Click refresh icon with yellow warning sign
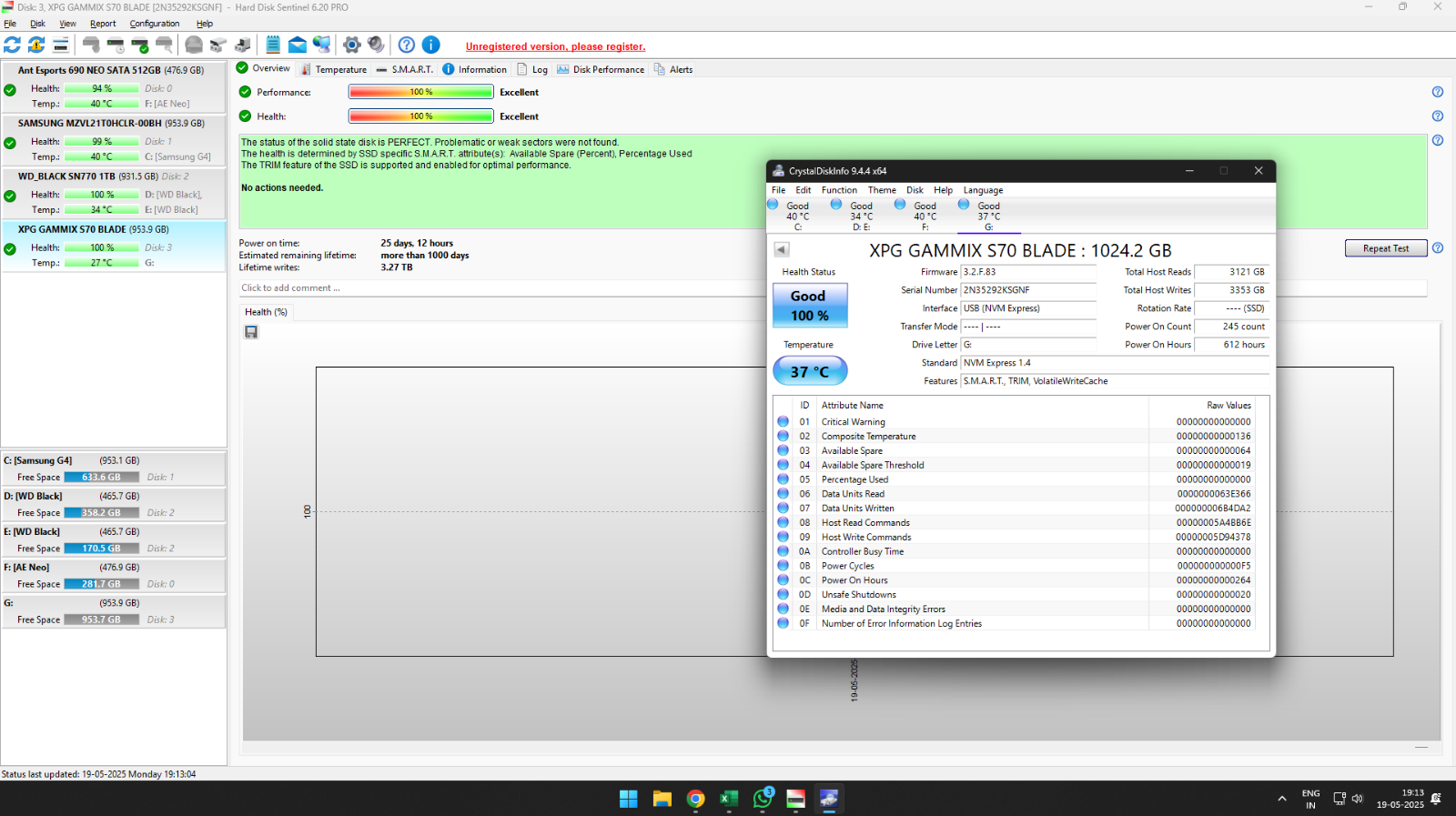The height and width of the screenshot is (816, 1456). (36, 45)
